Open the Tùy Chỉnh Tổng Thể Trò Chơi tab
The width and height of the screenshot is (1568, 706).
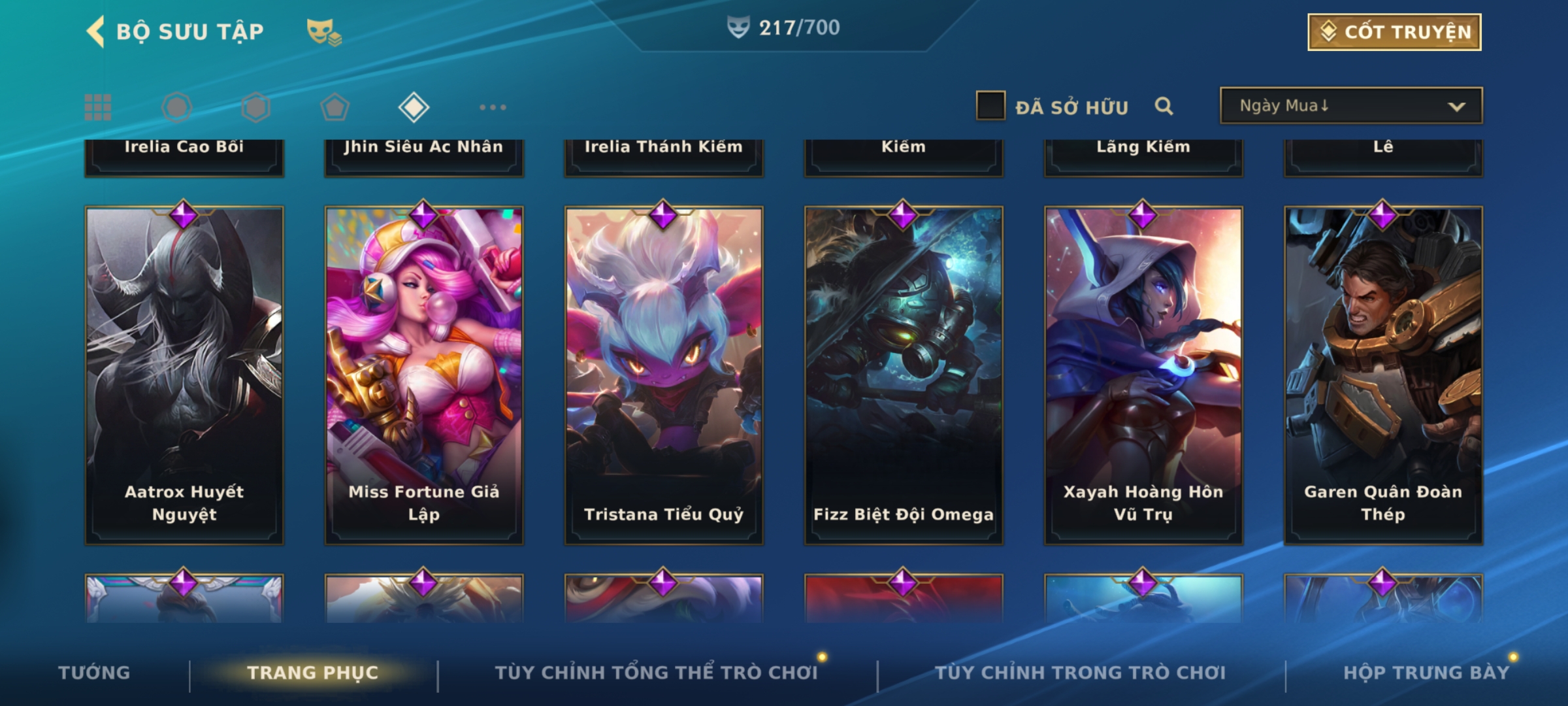pos(656,673)
